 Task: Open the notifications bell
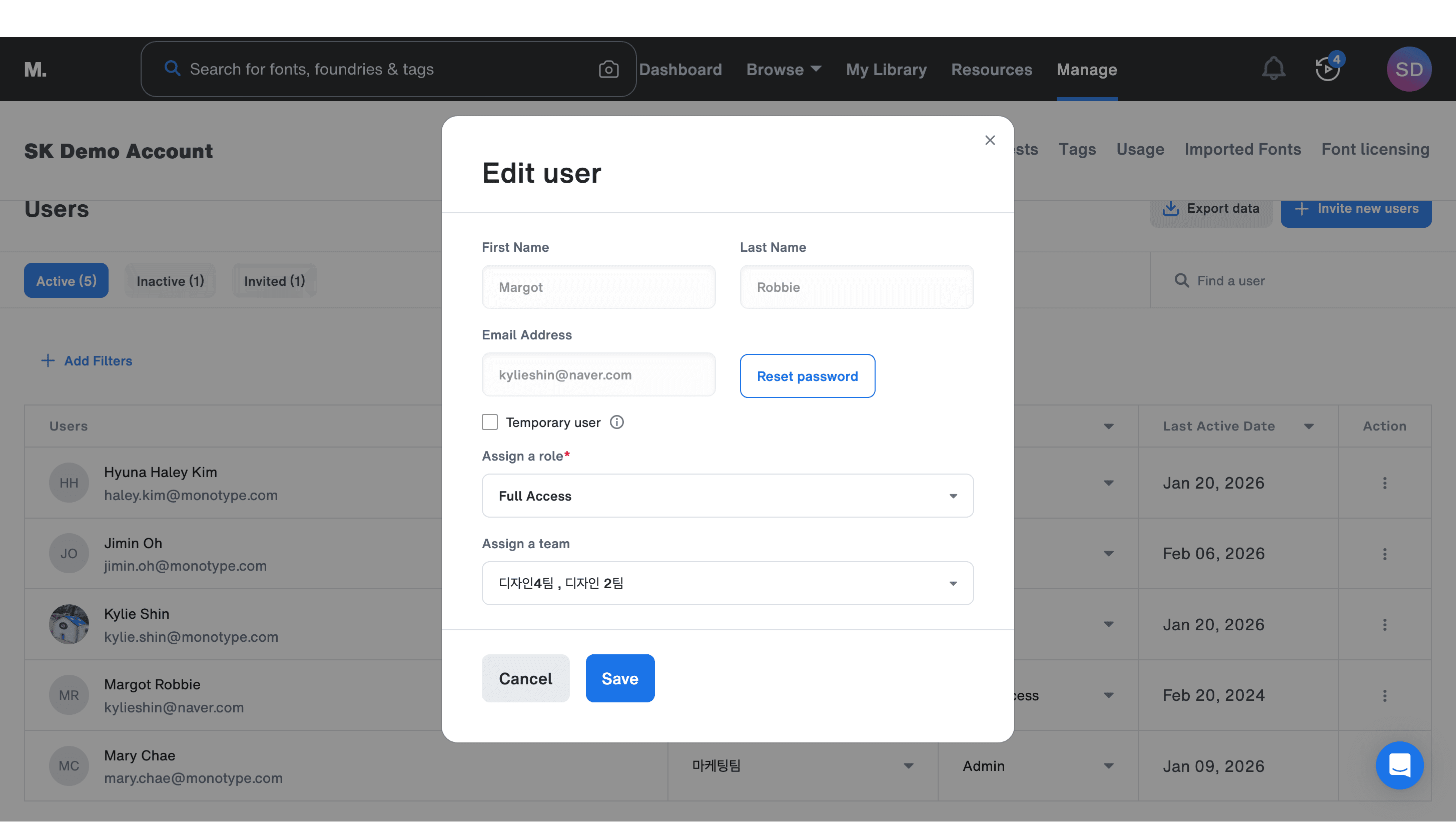tap(1273, 69)
